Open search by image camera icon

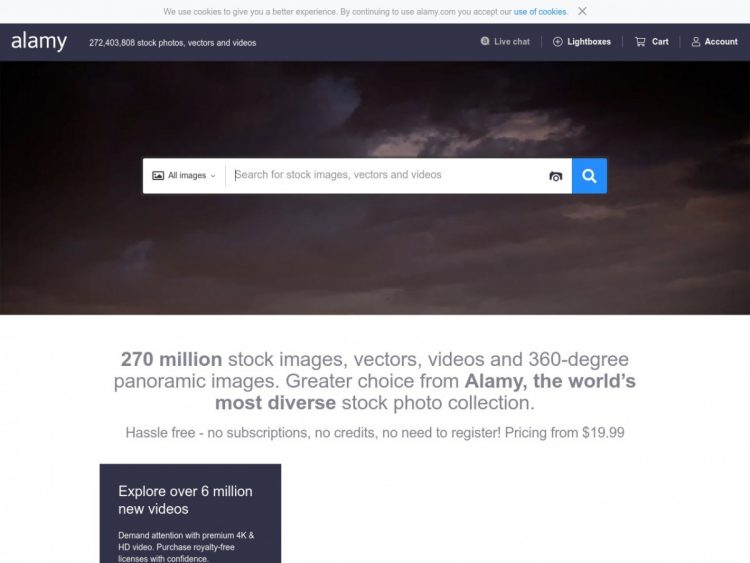[556, 176]
